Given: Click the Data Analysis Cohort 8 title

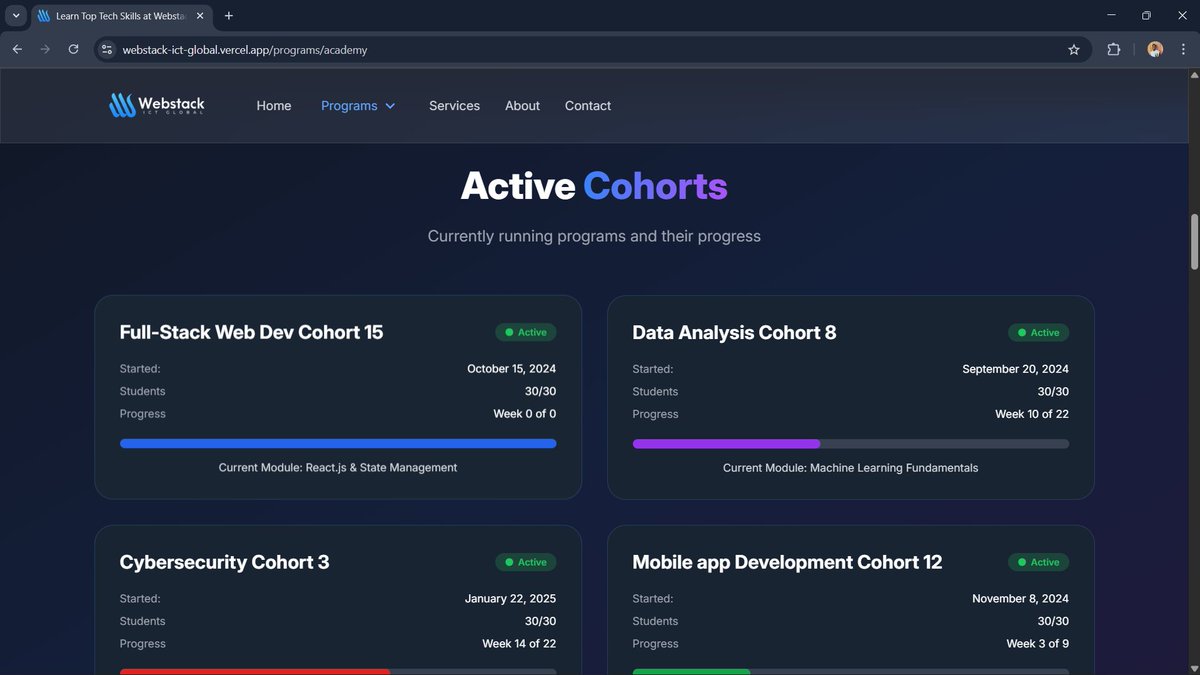Looking at the screenshot, I should (734, 332).
